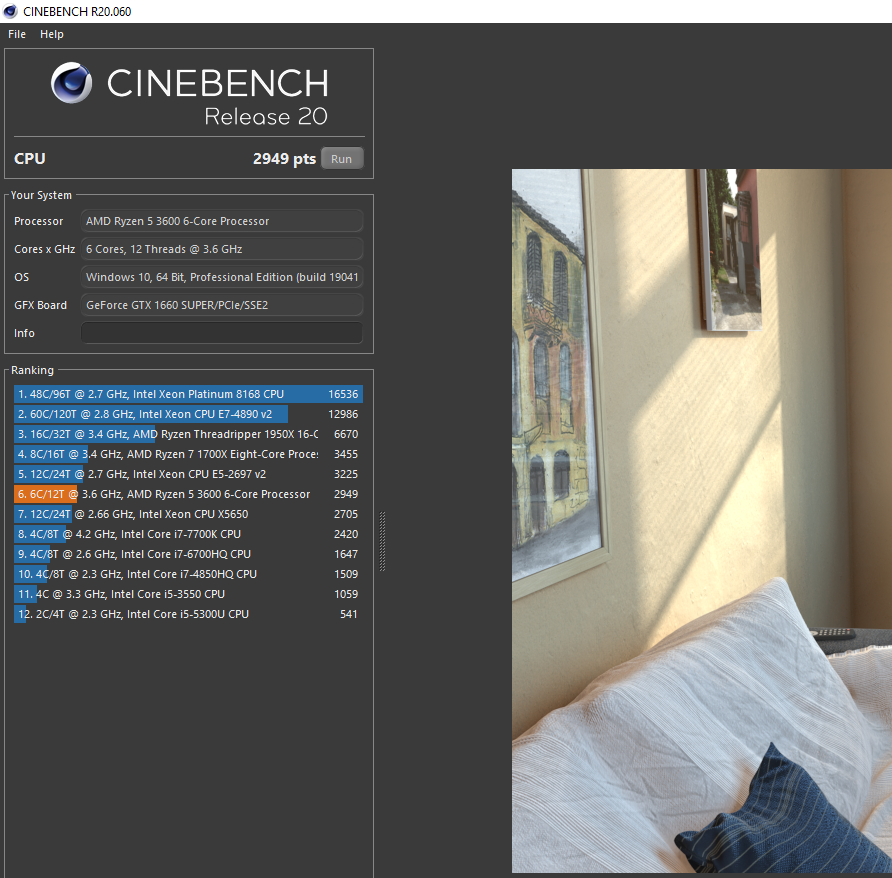Click the empty Info input field
Viewport: 892px width, 878px height.
pos(222,333)
